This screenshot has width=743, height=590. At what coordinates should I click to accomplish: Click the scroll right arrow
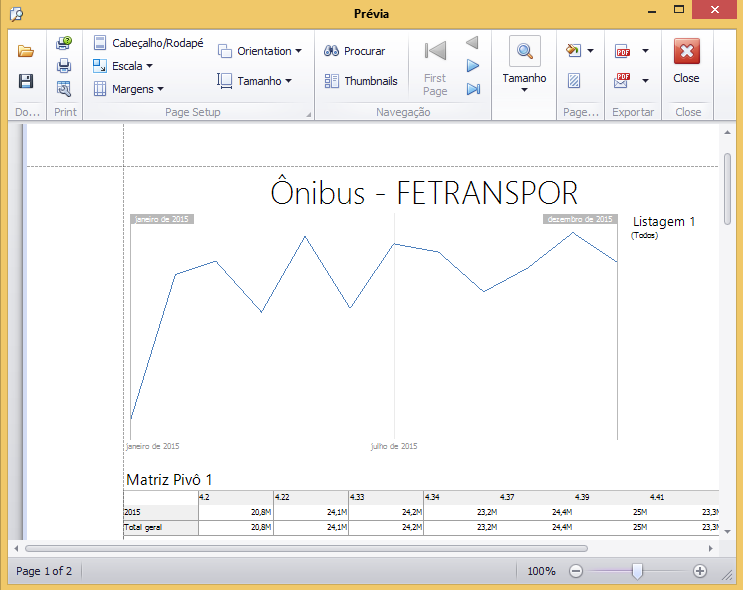711,548
